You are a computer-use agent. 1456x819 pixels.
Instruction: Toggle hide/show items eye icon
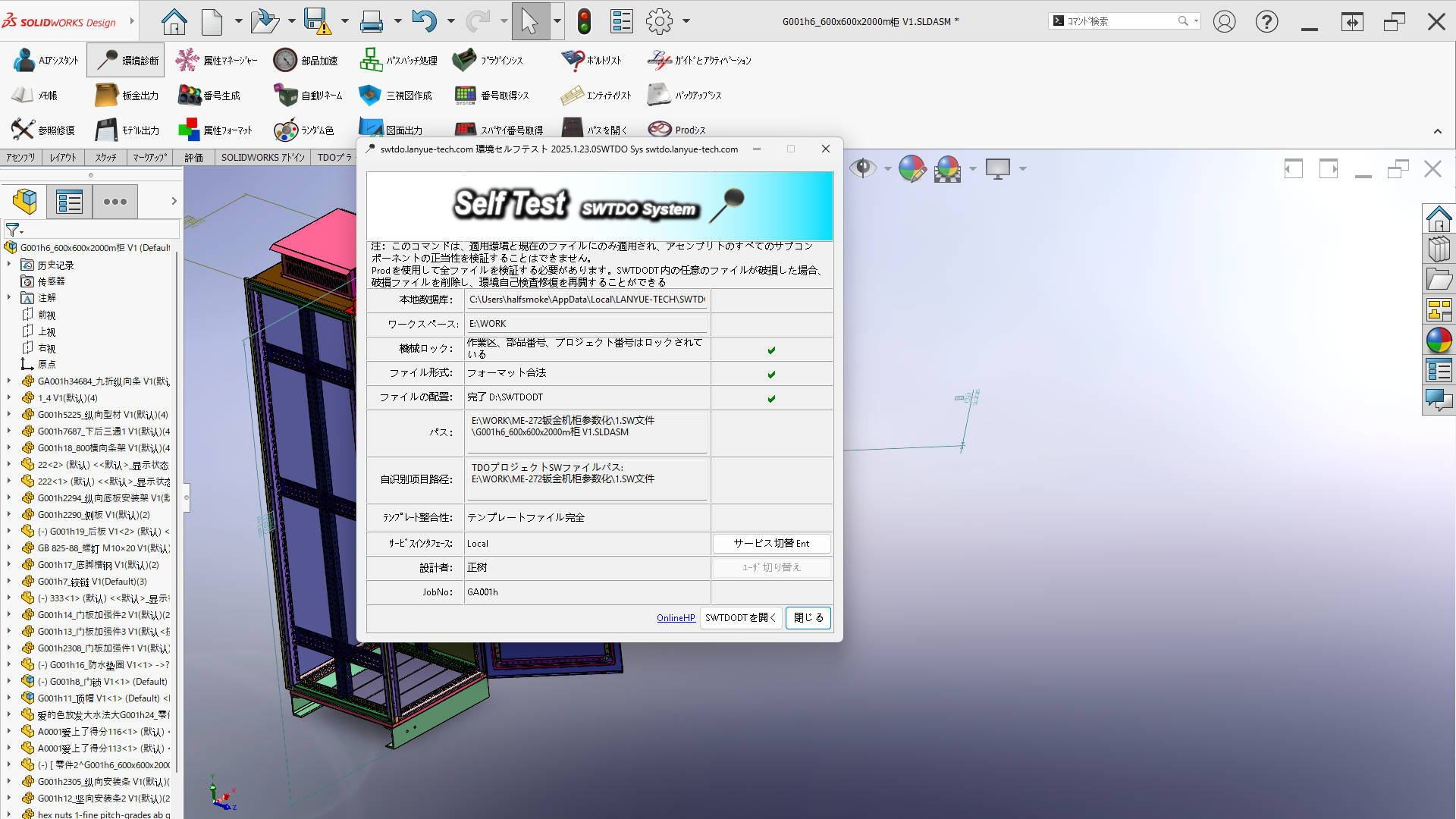point(862,168)
